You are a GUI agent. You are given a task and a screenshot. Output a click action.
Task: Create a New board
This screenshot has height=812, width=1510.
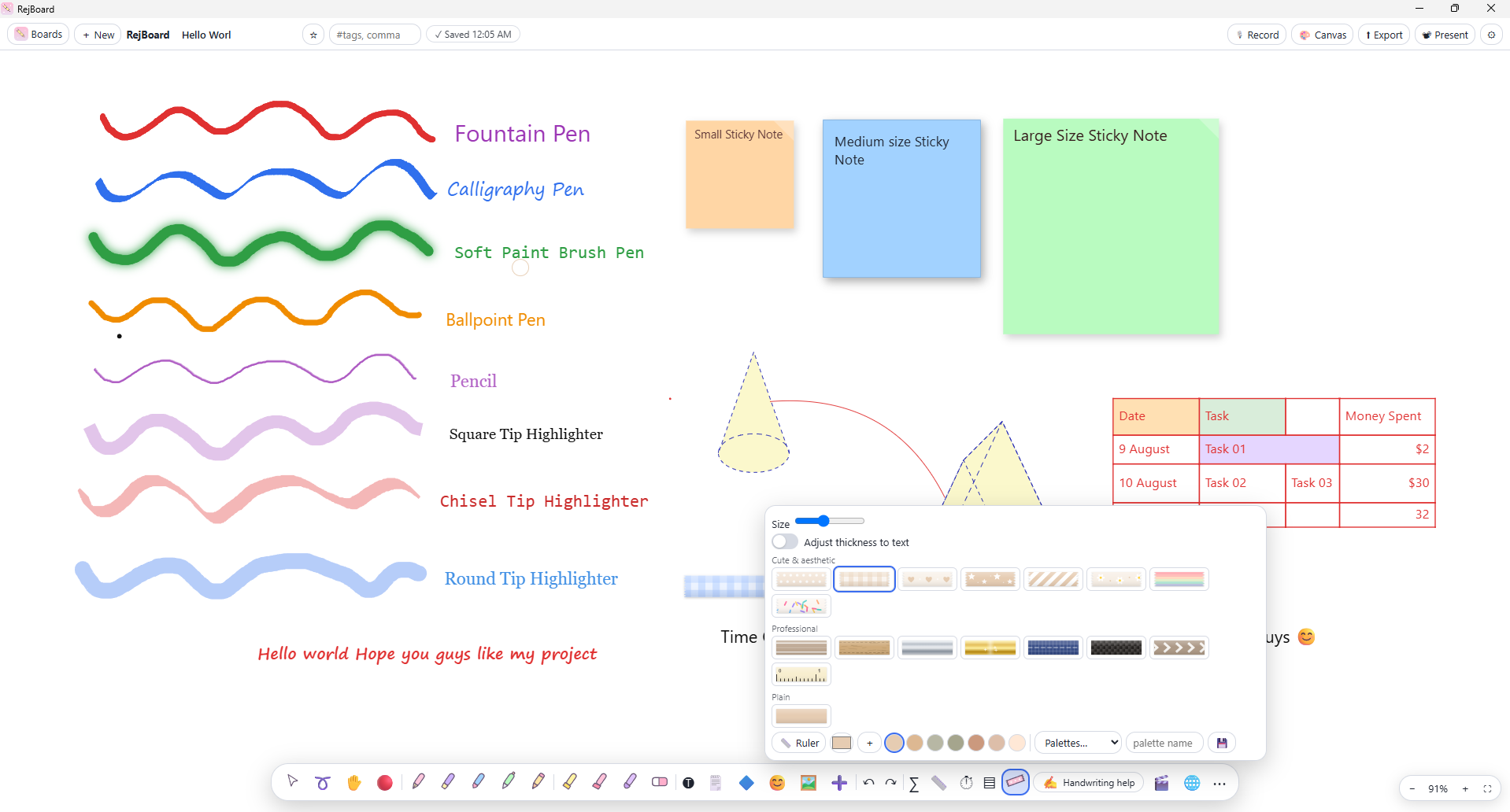click(98, 35)
